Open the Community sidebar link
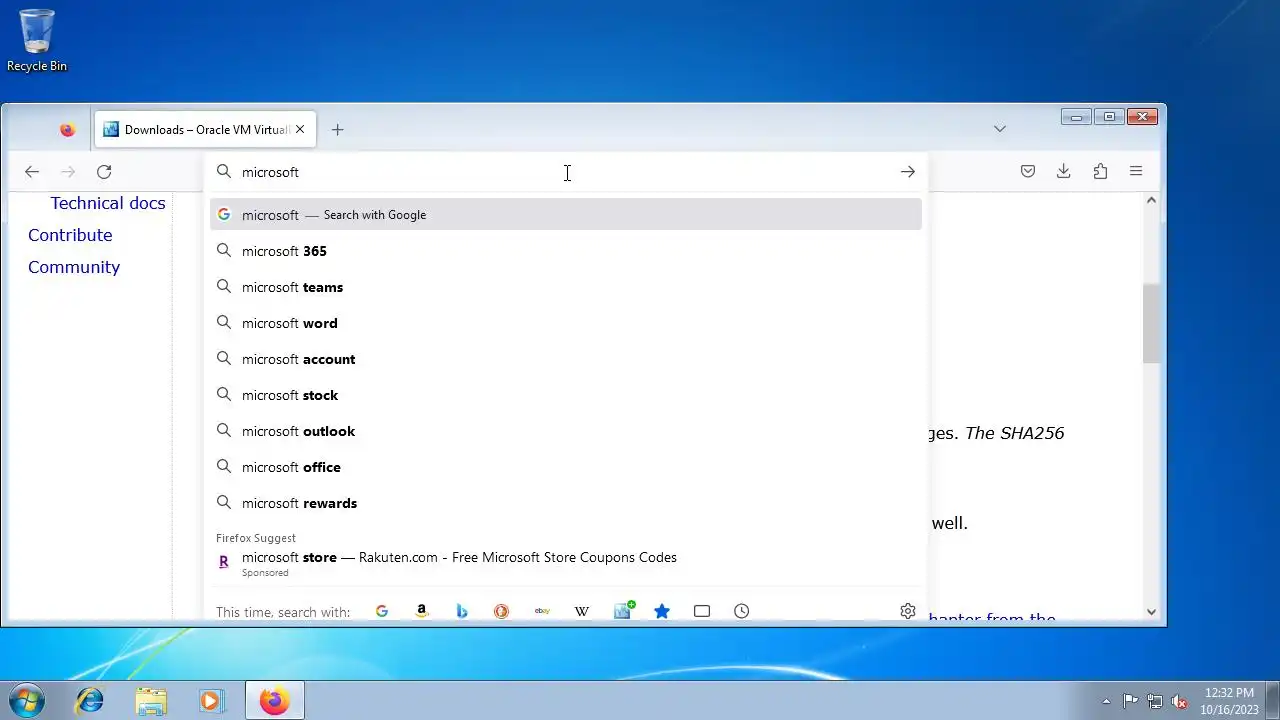Viewport: 1280px width, 720px height. tap(74, 267)
